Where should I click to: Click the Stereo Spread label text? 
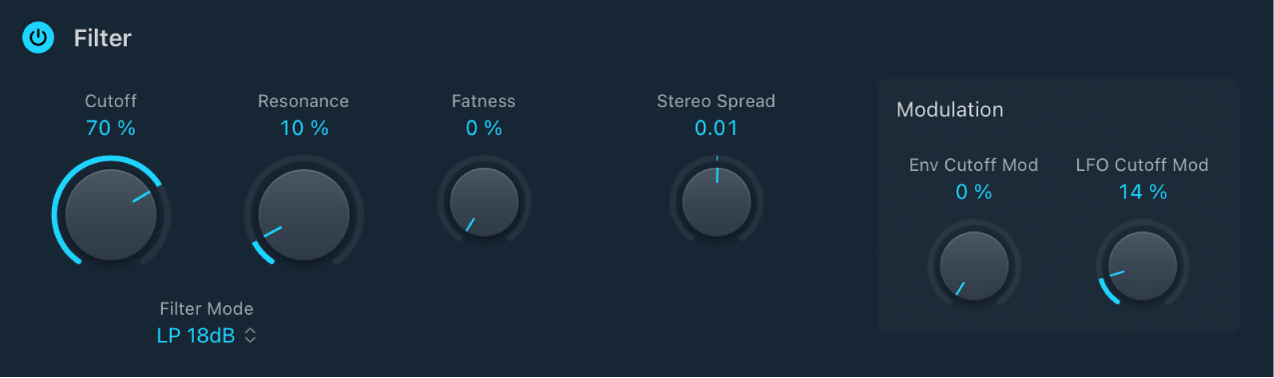[x=716, y=101]
